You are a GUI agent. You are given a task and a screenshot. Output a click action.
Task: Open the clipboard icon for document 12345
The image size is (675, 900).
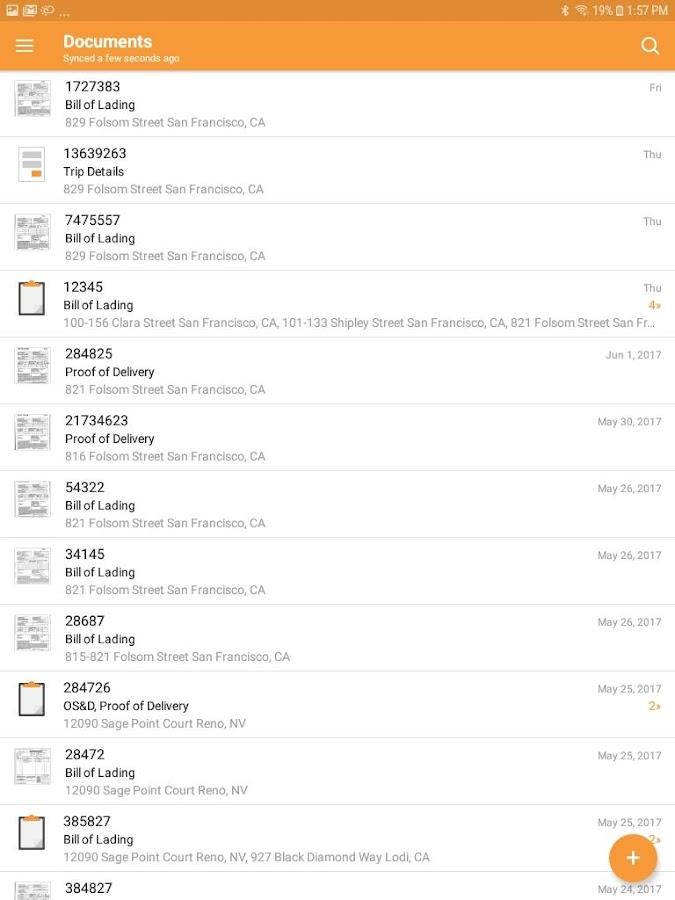click(32, 298)
